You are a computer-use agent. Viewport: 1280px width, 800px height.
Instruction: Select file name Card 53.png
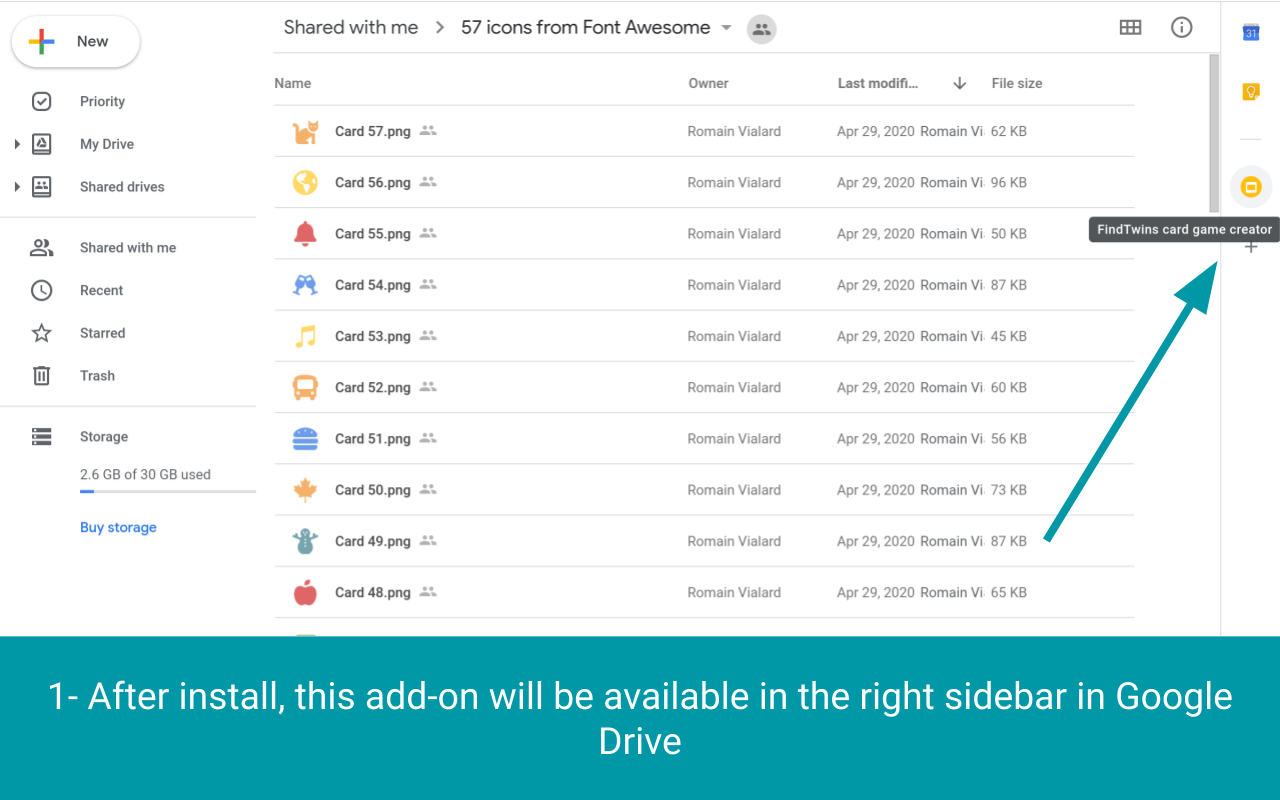373,336
